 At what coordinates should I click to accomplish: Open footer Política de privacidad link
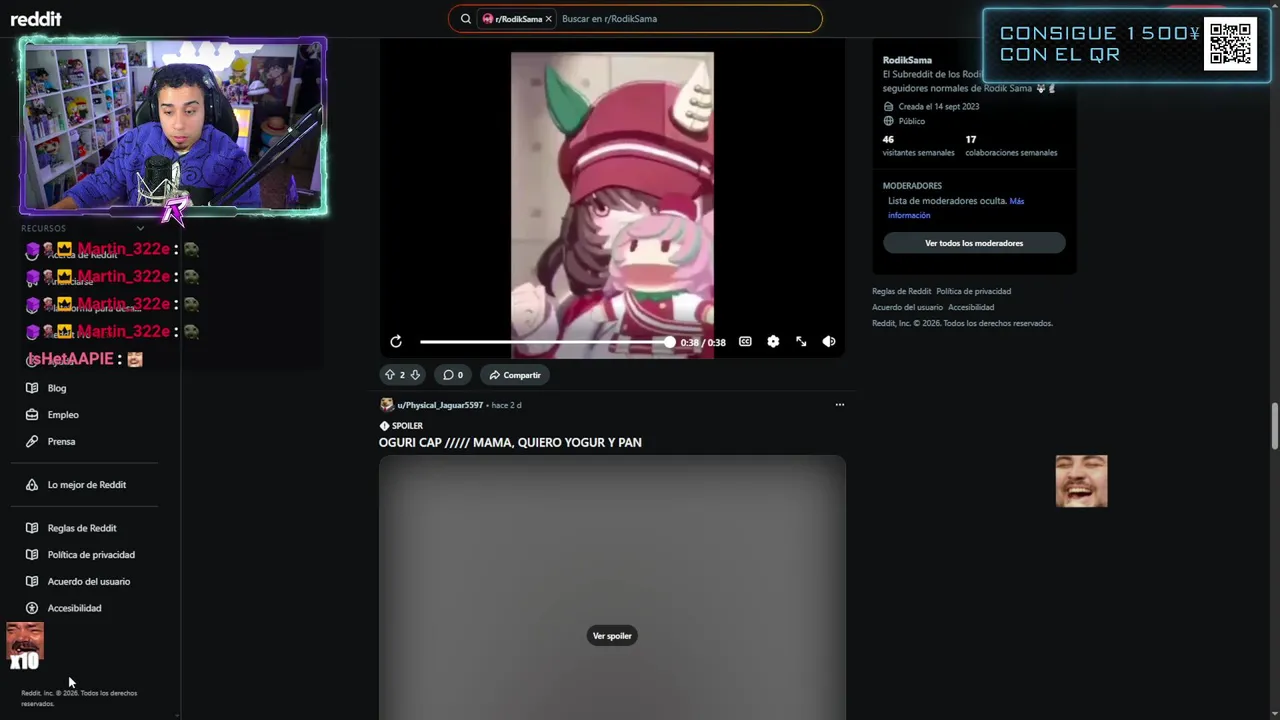click(x=973, y=291)
